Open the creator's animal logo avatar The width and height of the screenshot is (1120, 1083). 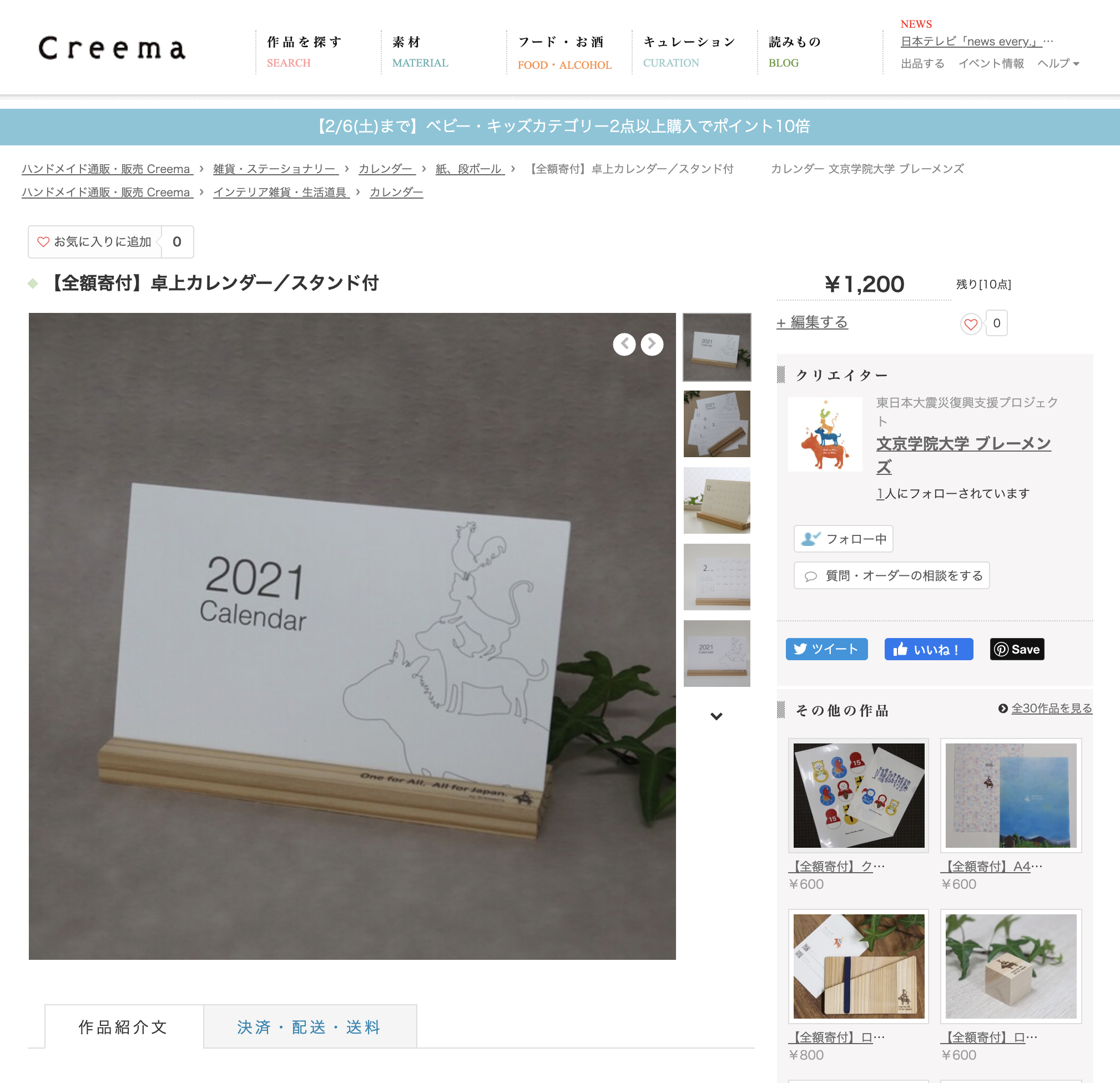(x=825, y=434)
